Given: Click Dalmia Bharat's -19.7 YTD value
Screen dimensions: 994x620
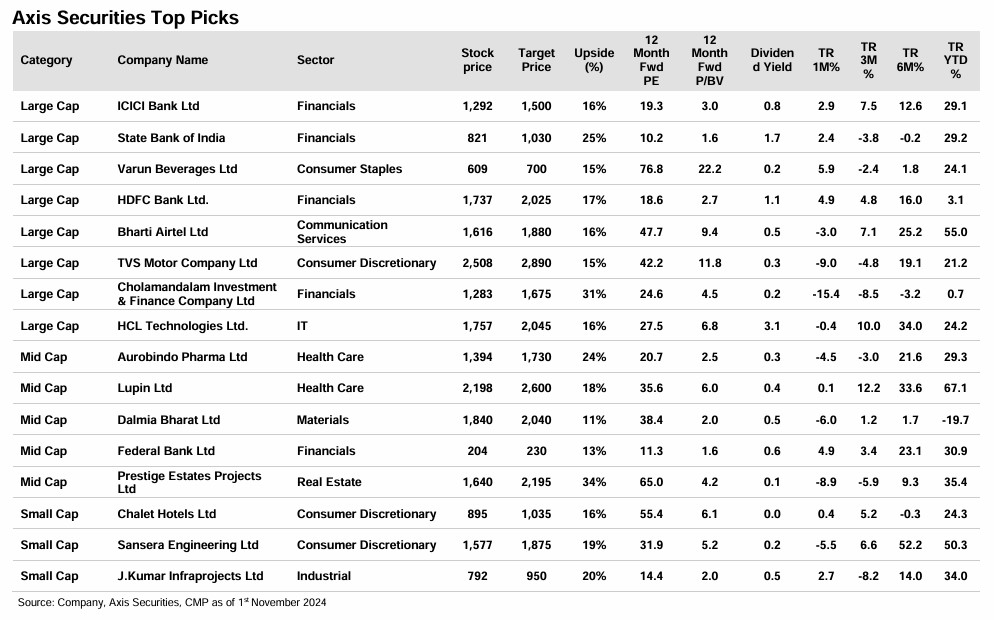Looking at the screenshot, I should click(x=955, y=420).
